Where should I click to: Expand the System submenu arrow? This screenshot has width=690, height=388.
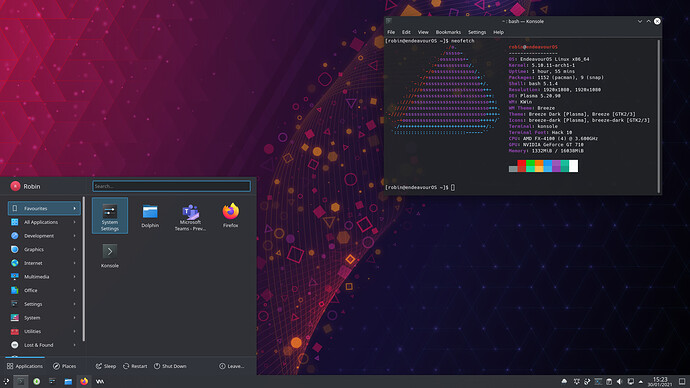(x=74, y=318)
